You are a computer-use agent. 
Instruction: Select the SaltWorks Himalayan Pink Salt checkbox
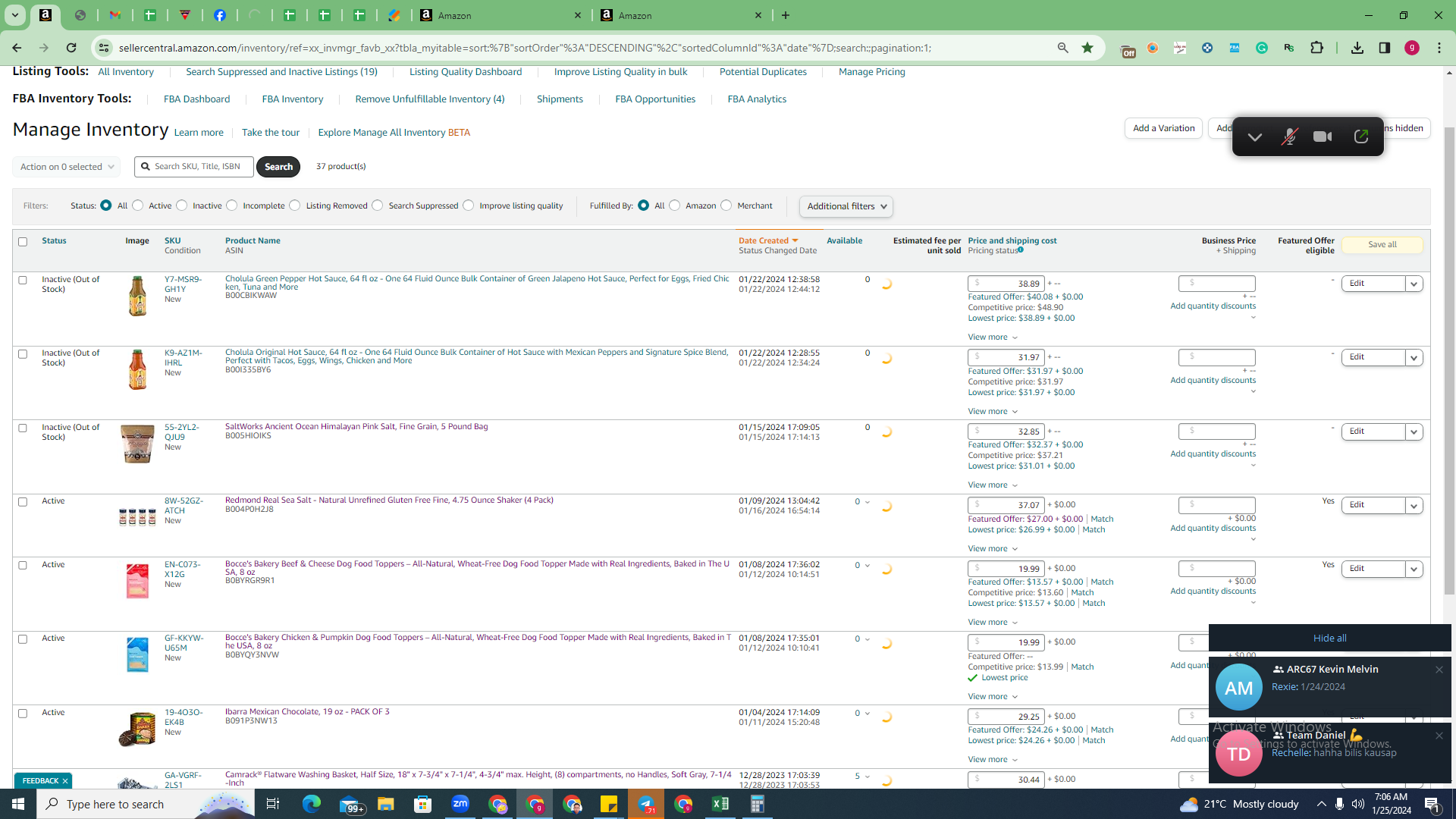click(23, 428)
